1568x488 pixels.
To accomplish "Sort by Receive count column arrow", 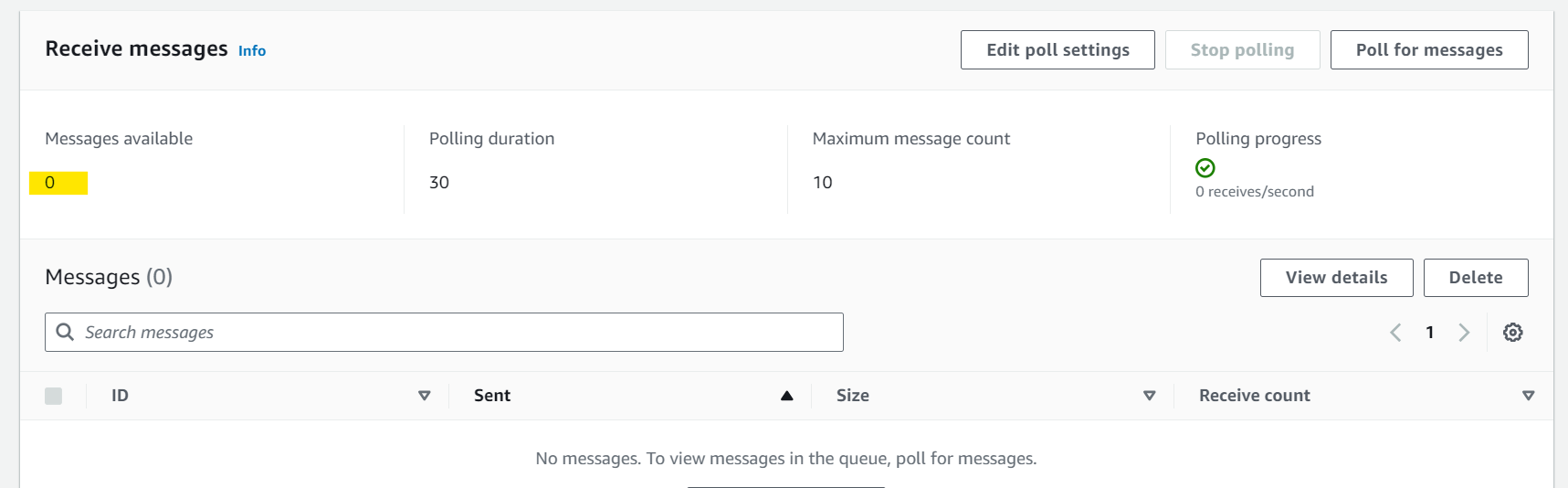I will 1528,396.
